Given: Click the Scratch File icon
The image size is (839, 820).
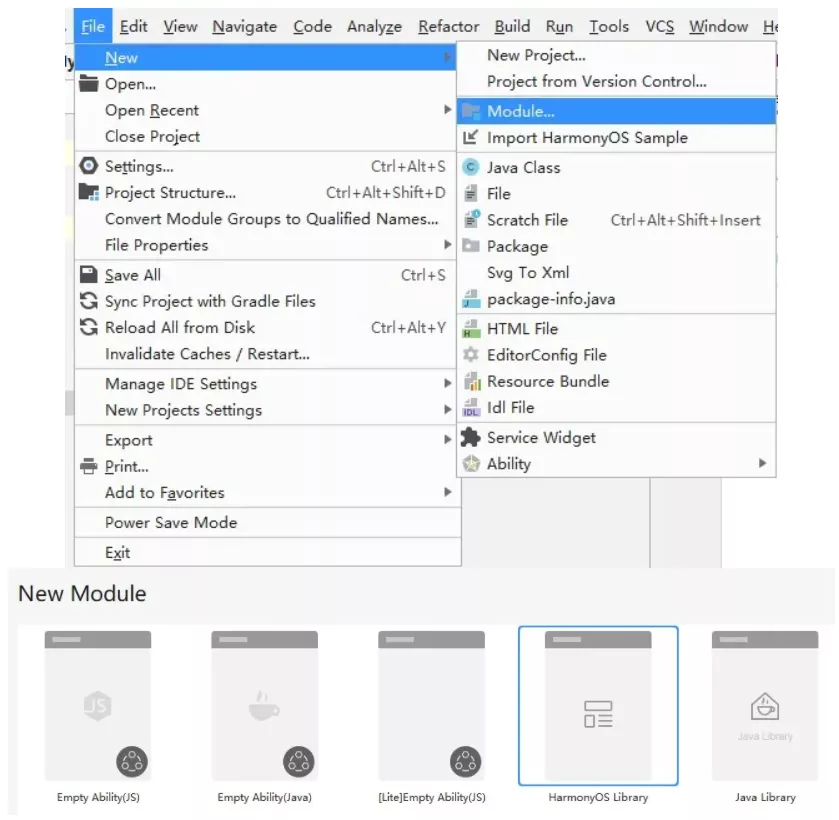Looking at the screenshot, I should pos(471,219).
